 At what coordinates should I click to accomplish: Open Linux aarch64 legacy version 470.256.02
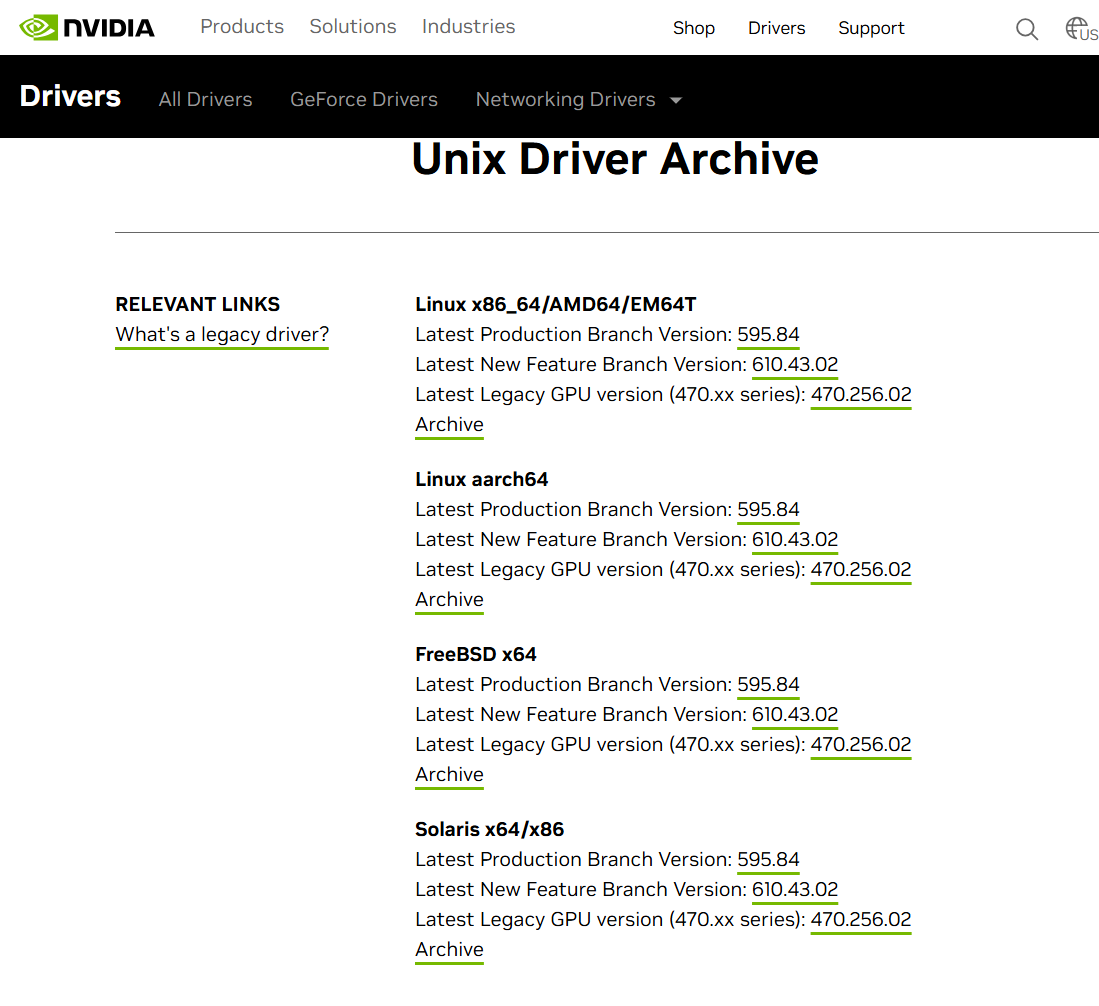pyautogui.click(x=861, y=569)
